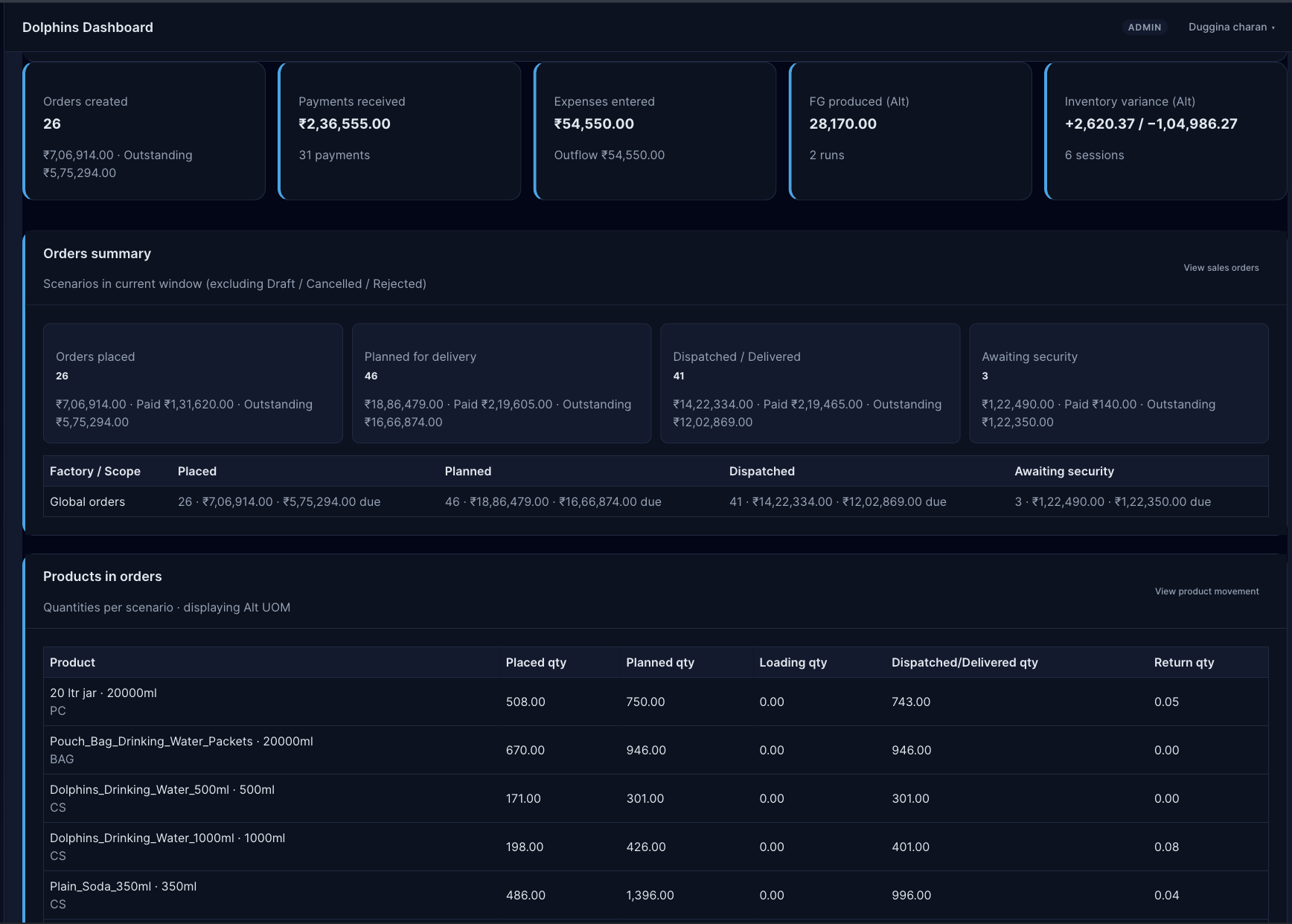This screenshot has width=1292, height=924.
Task: Click the Dispatched / Delivered tile
Action: 810,383
